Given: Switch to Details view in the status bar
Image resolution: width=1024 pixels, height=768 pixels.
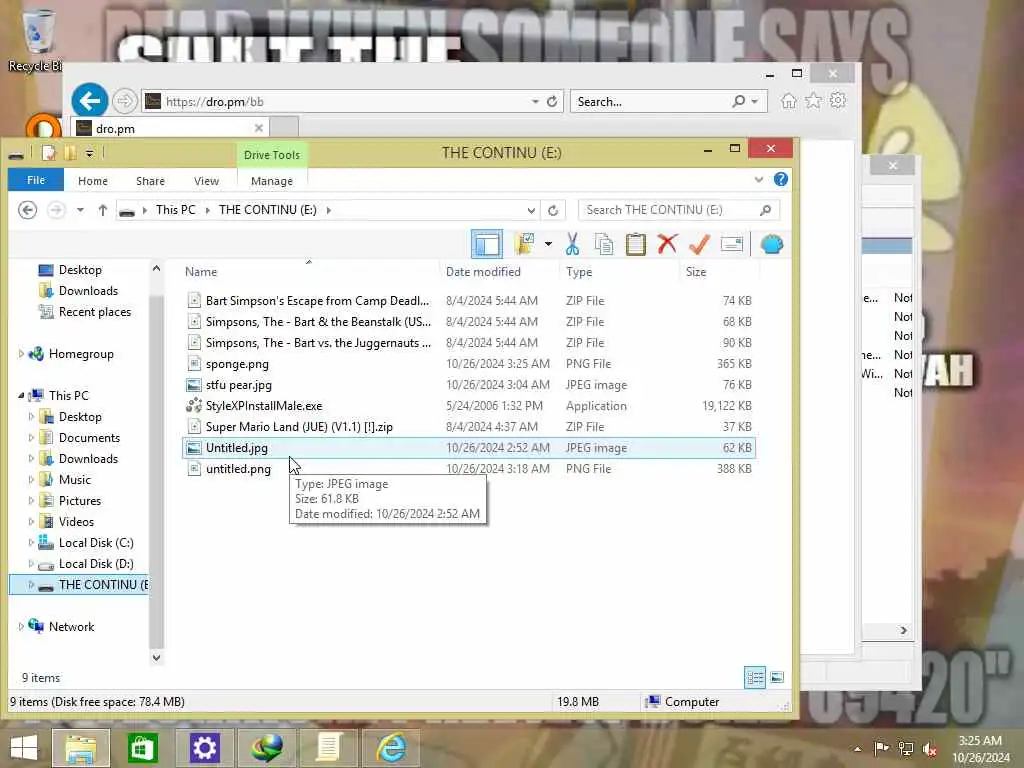Looking at the screenshot, I should coord(755,677).
